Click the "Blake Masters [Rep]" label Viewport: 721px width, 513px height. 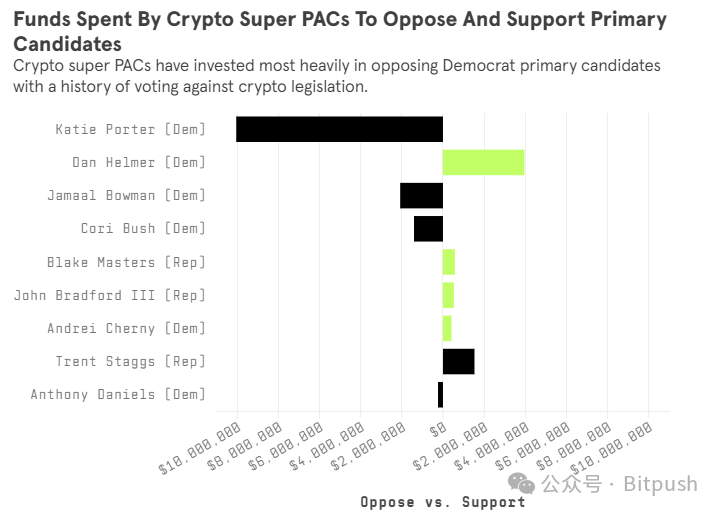pos(126,262)
